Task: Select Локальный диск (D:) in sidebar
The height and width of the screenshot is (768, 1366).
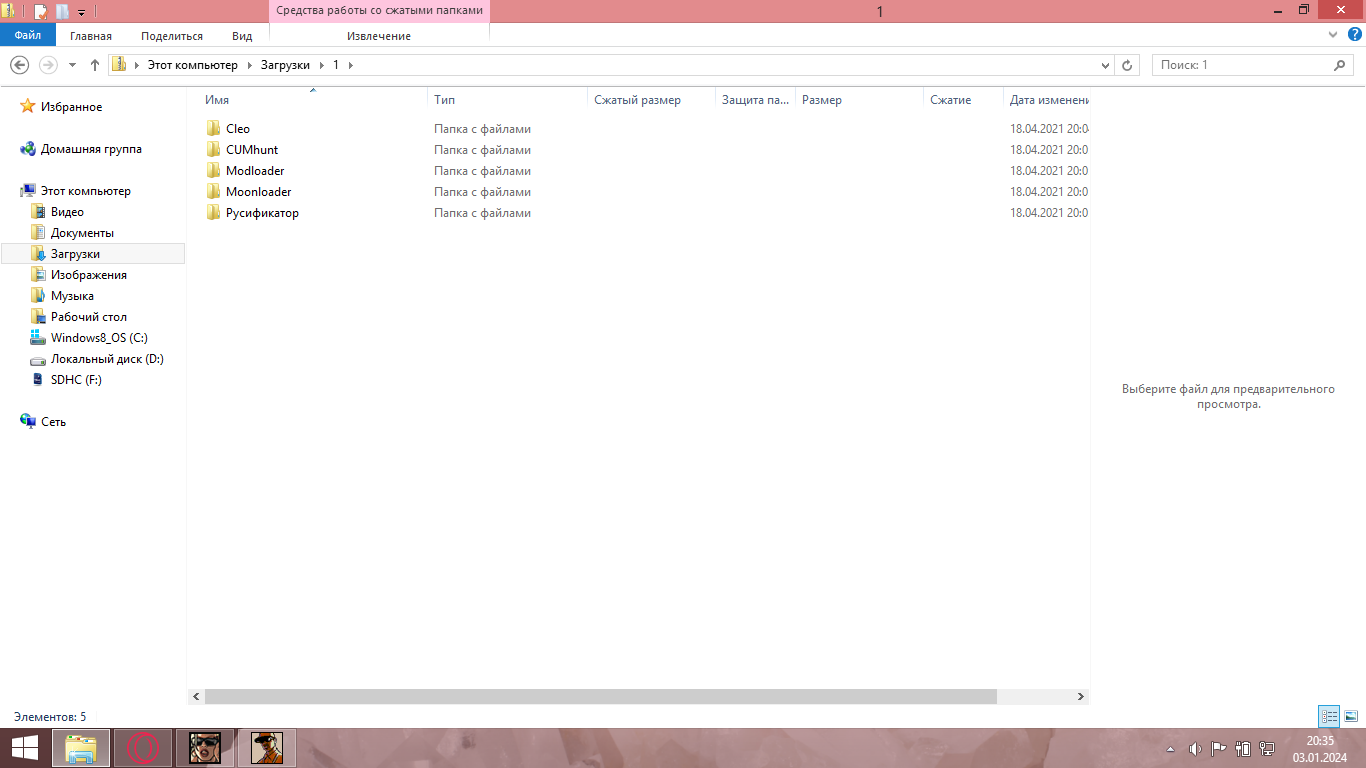Action: pos(107,359)
